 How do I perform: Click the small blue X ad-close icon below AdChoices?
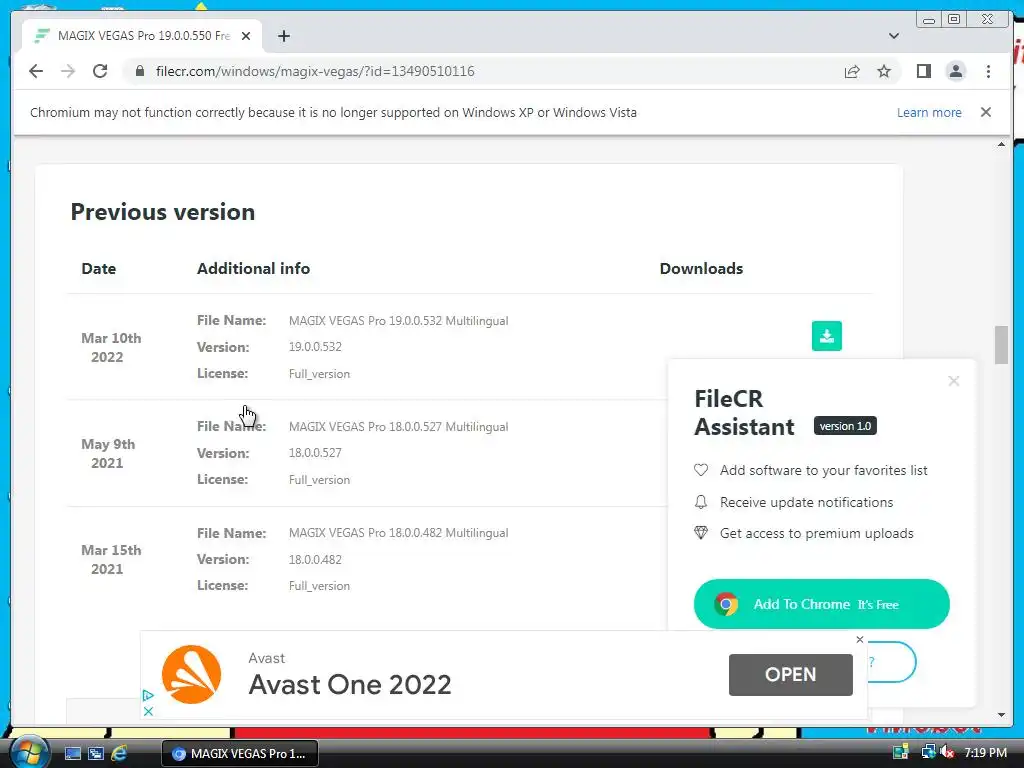pyautogui.click(x=148, y=711)
